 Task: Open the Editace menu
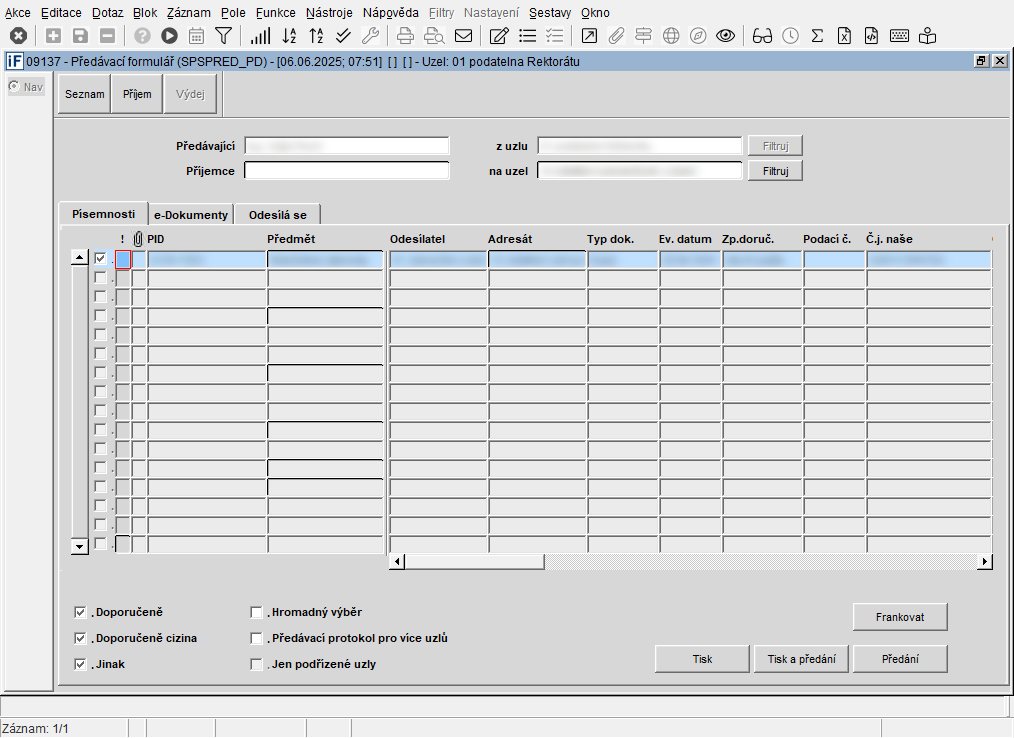pos(61,13)
